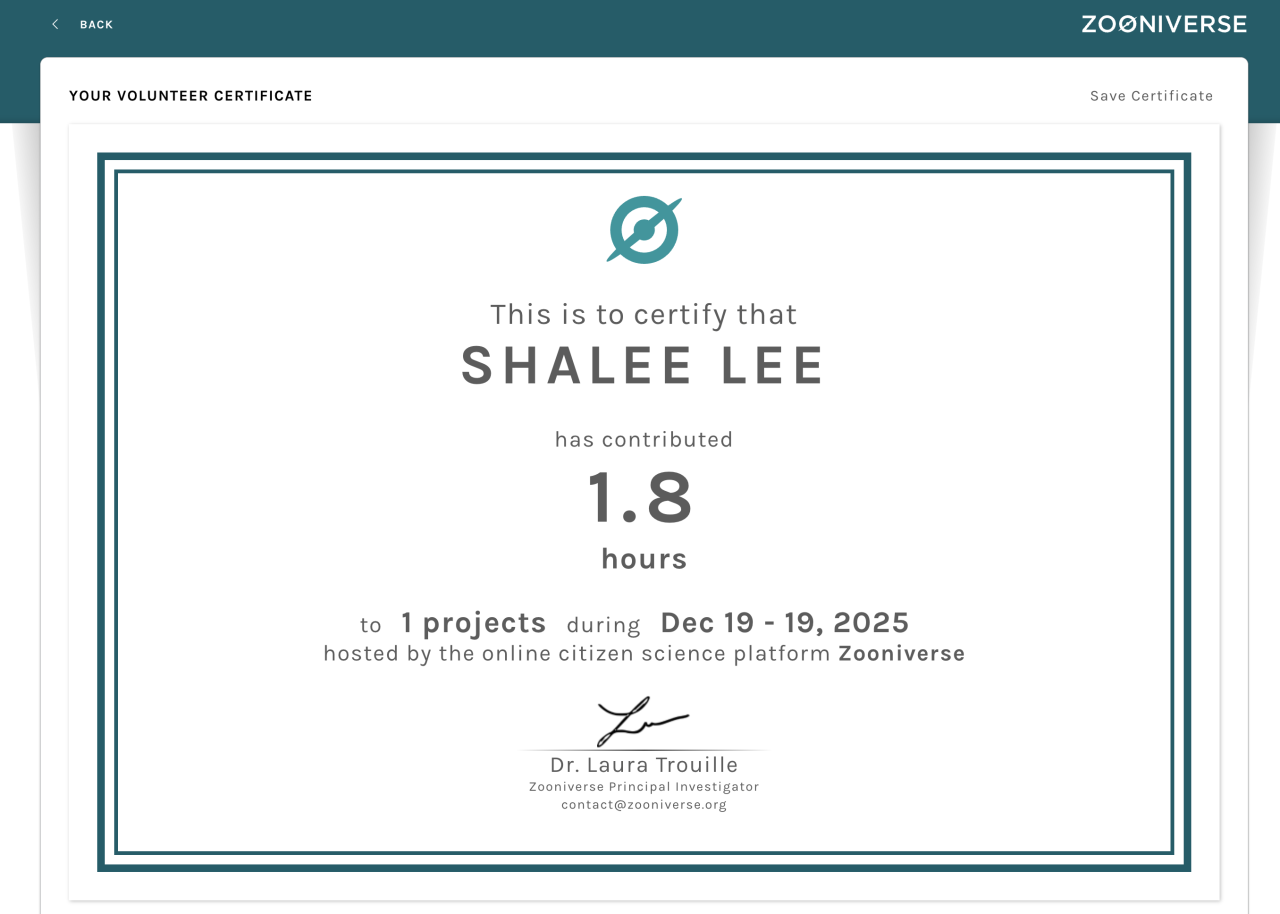
Task: Click the text 'This is to certify that'
Action: [644, 315]
